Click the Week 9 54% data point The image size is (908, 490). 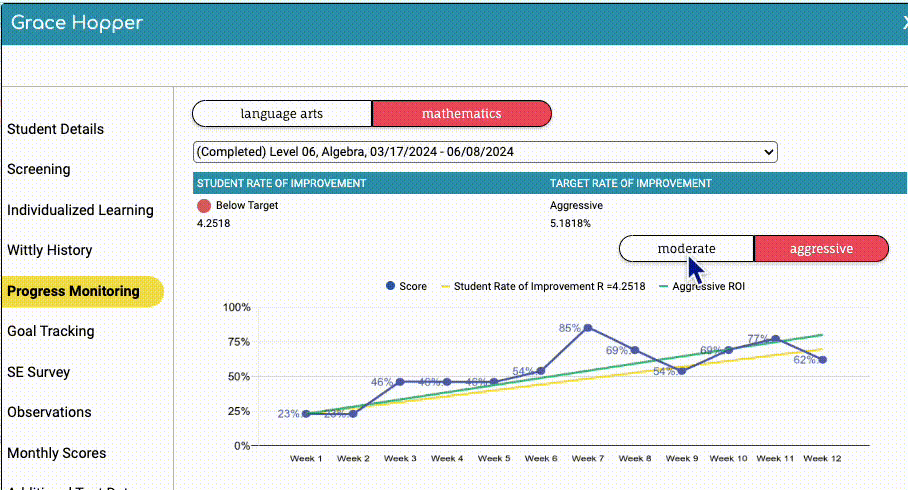point(682,371)
